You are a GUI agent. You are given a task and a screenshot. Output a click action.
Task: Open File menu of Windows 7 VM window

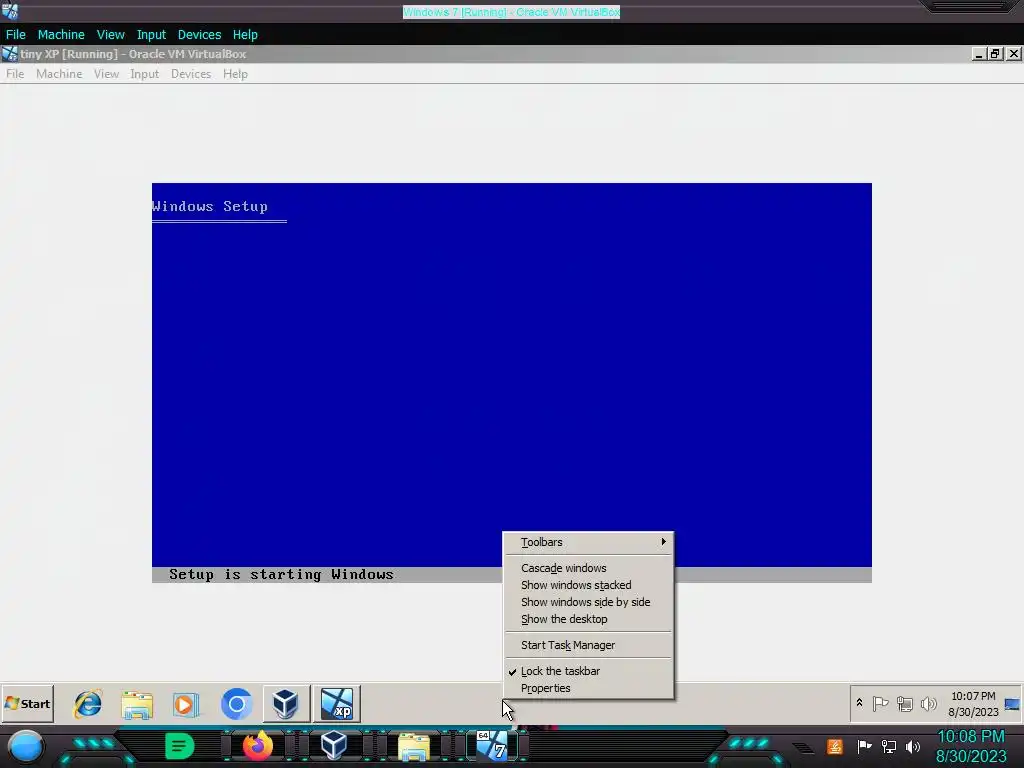pyautogui.click(x=16, y=35)
